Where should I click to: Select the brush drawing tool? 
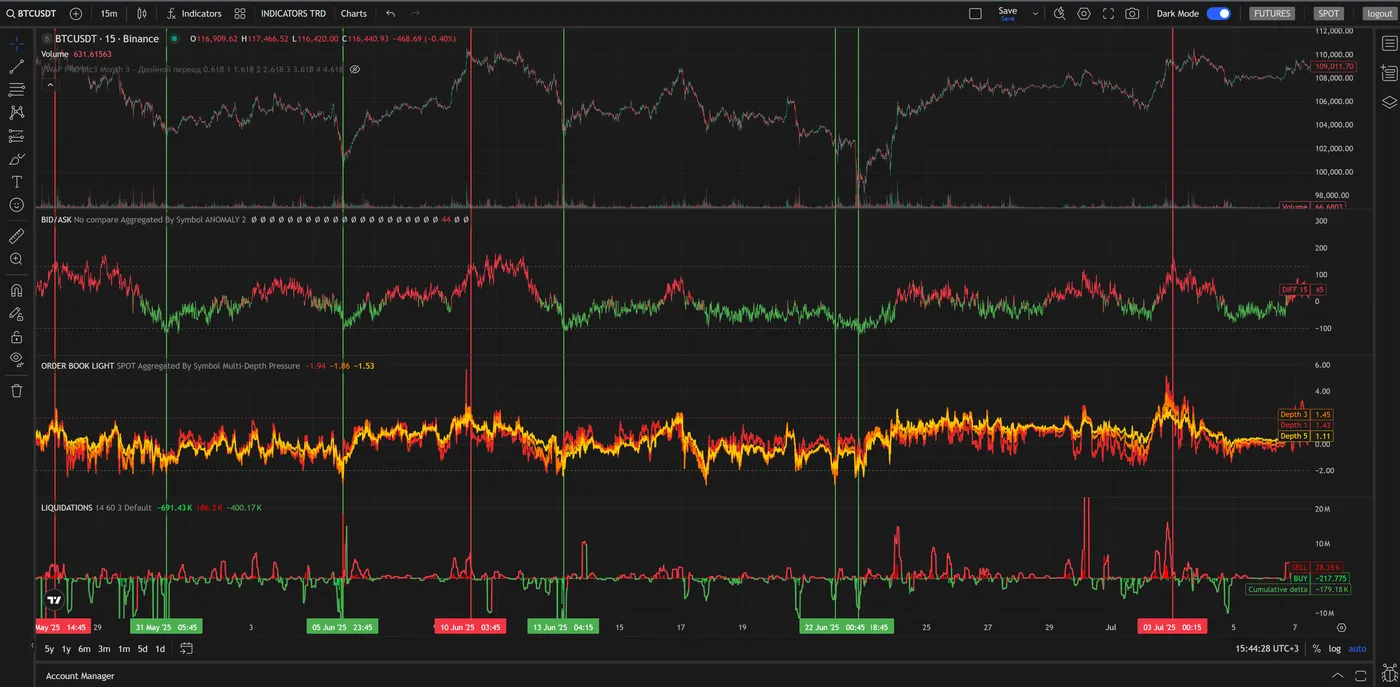point(16,159)
